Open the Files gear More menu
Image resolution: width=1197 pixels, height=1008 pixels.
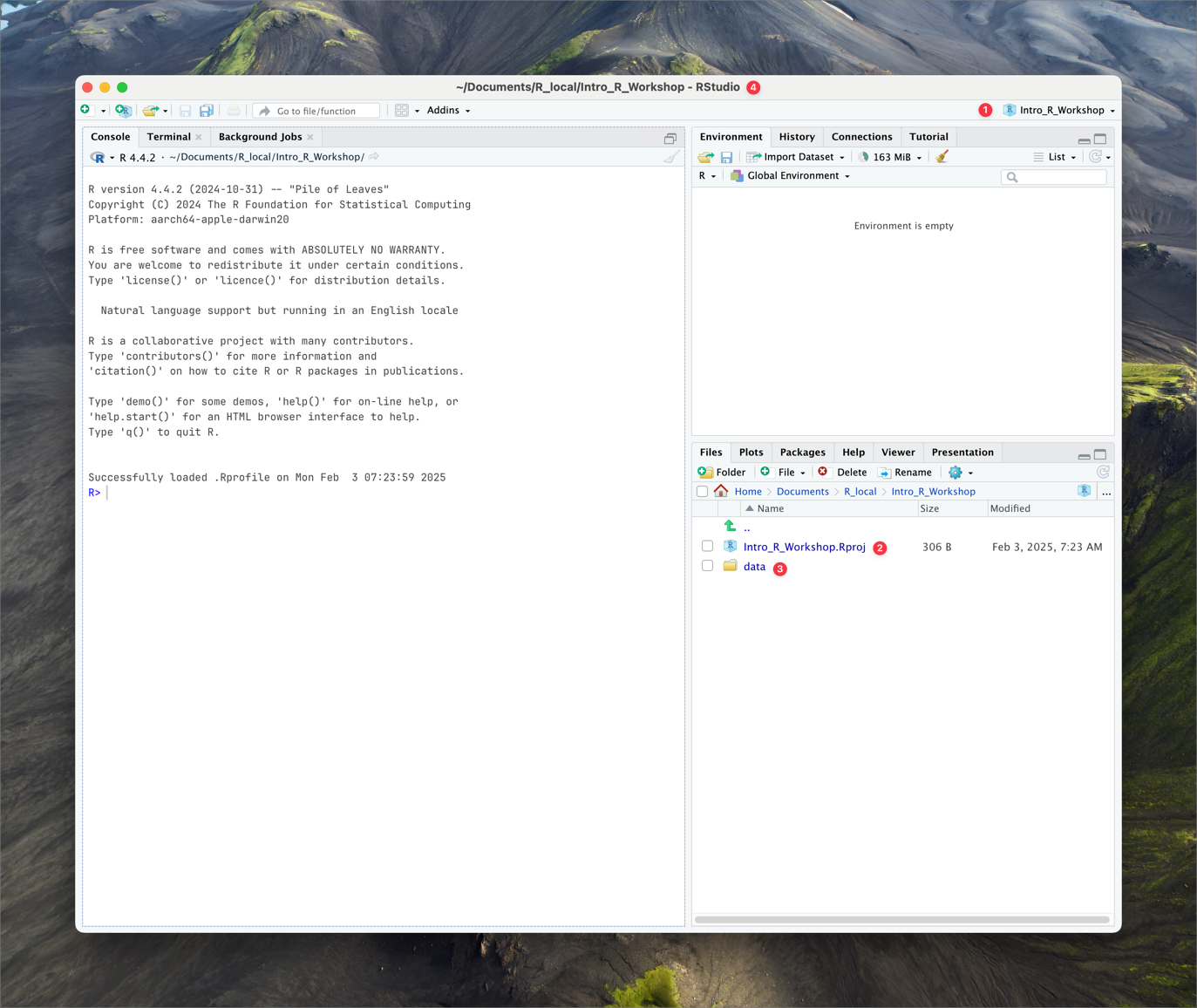click(961, 473)
